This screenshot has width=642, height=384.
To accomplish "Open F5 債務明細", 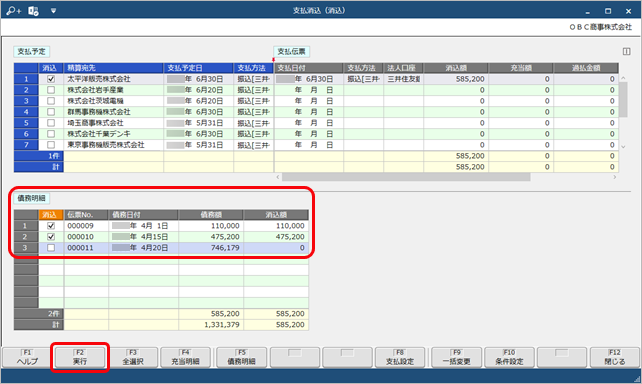I will click(x=242, y=357).
